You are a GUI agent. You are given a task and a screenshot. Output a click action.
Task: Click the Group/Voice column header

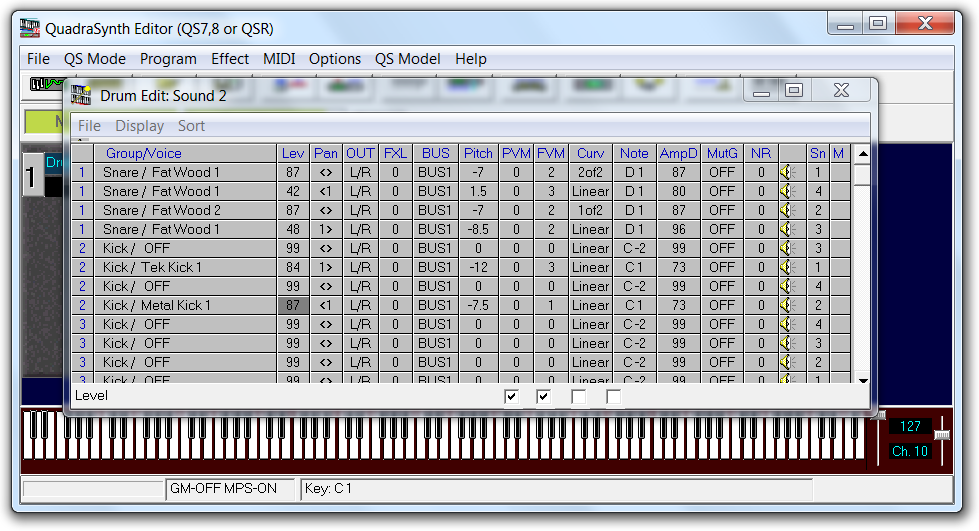144,154
